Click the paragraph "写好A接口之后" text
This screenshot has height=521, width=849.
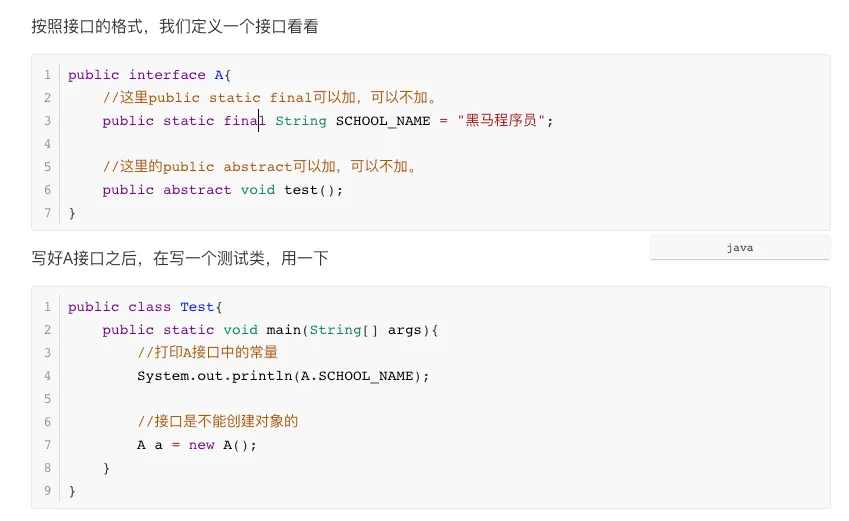(180, 259)
